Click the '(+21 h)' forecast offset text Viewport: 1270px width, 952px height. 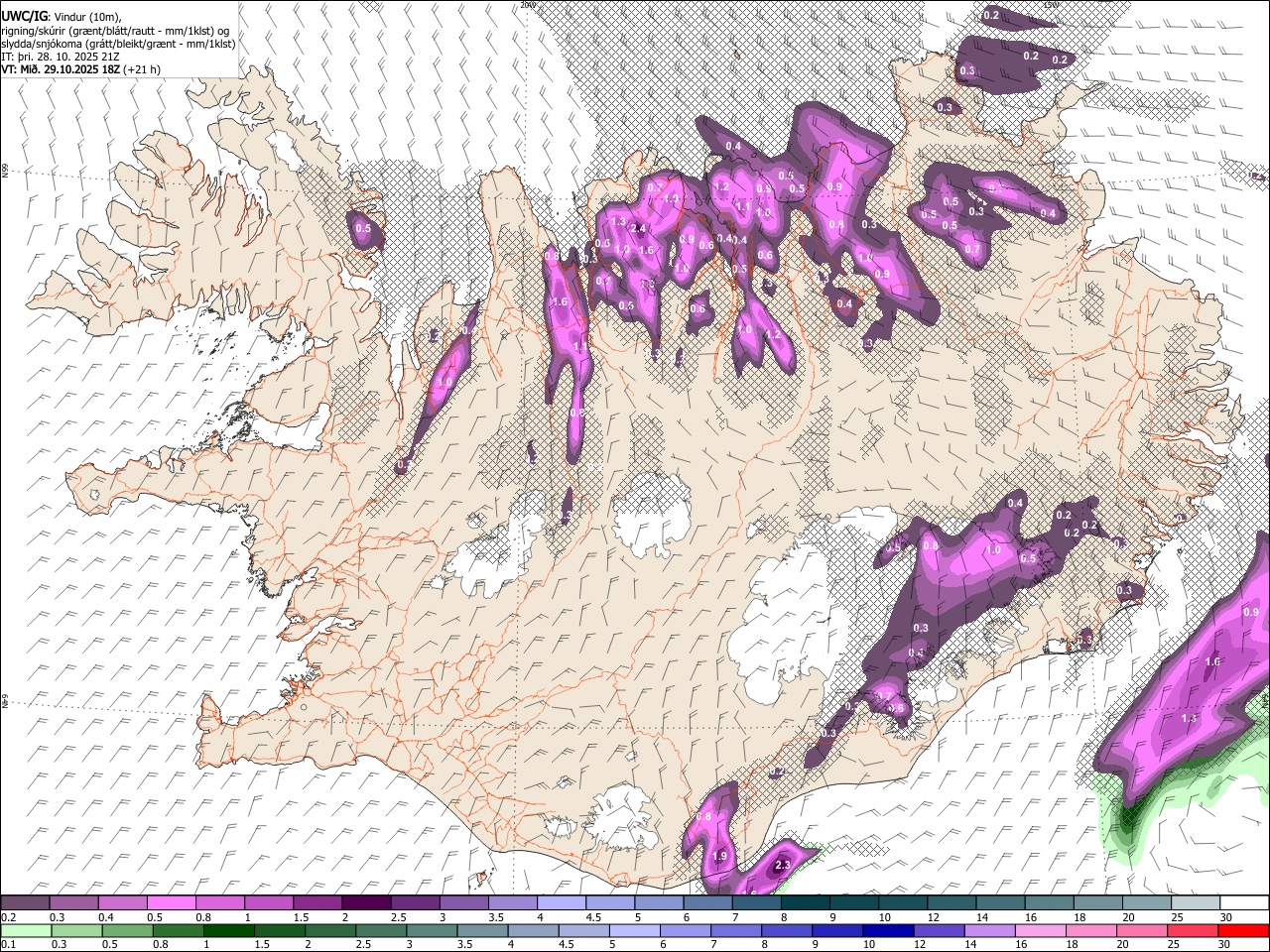pos(142,69)
